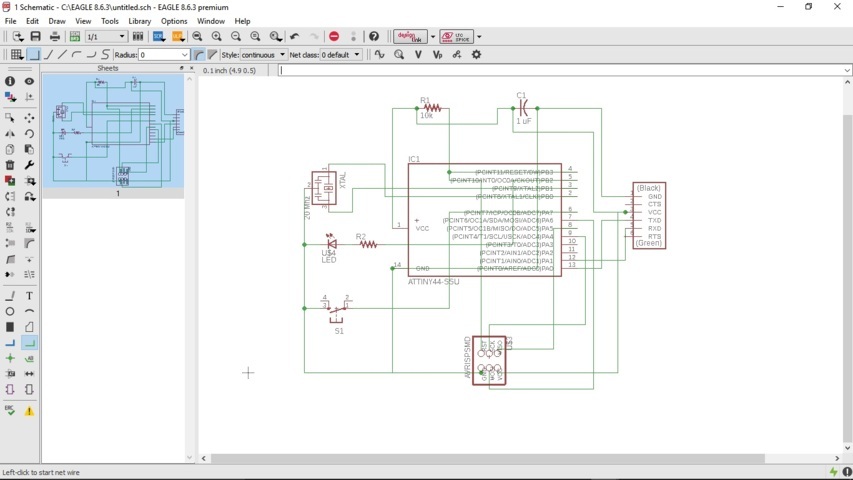The image size is (853, 480).
Task: Open the Radius value dropdown
Action: click(184, 55)
